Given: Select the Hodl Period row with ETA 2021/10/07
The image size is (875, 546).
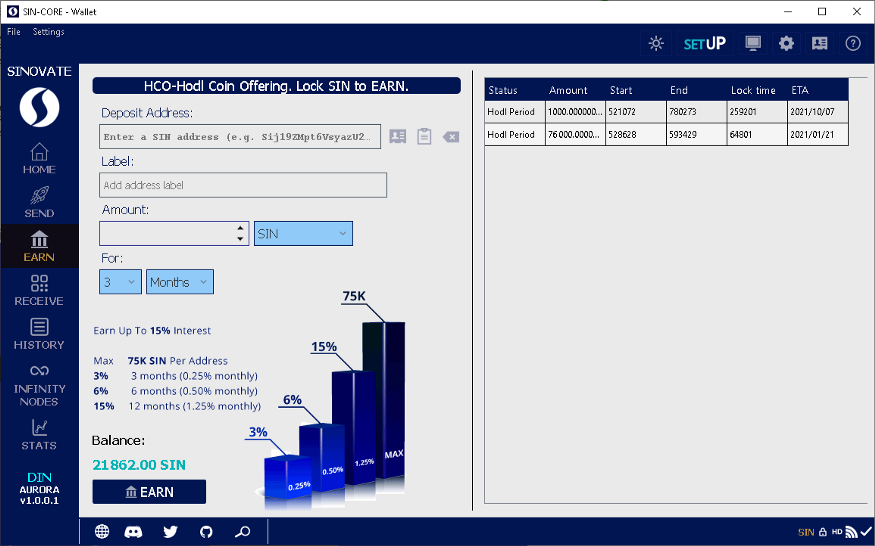Looking at the screenshot, I should click(666, 112).
